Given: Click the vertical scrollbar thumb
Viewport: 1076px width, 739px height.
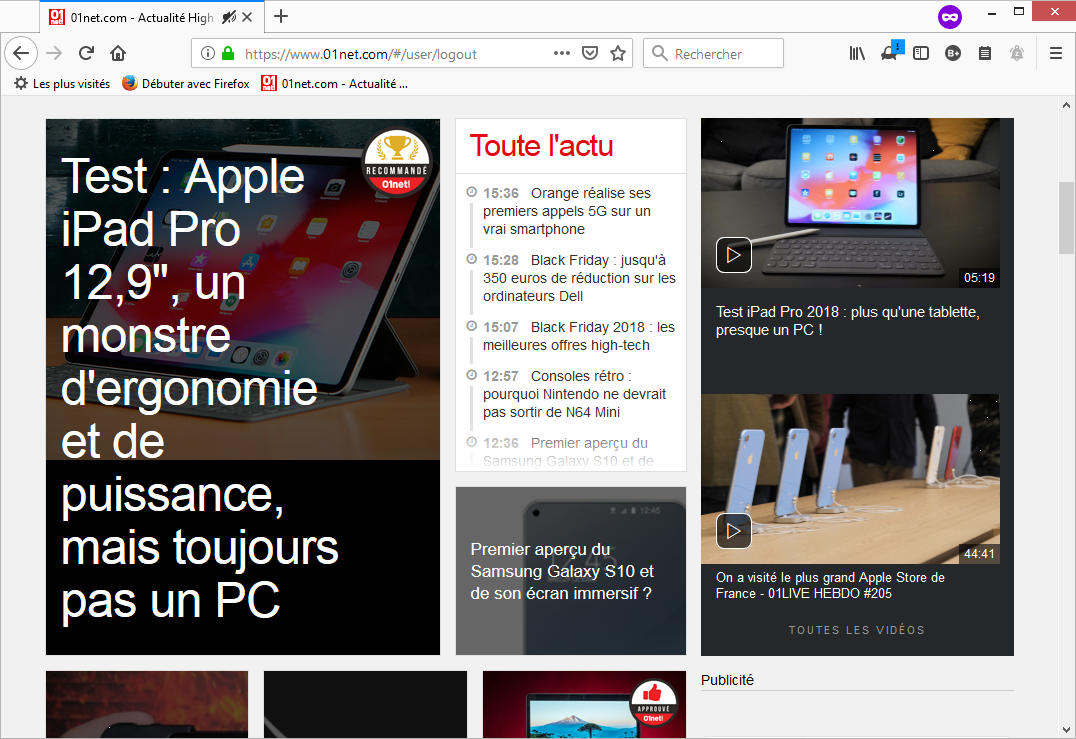Looking at the screenshot, I should coord(1066,218).
